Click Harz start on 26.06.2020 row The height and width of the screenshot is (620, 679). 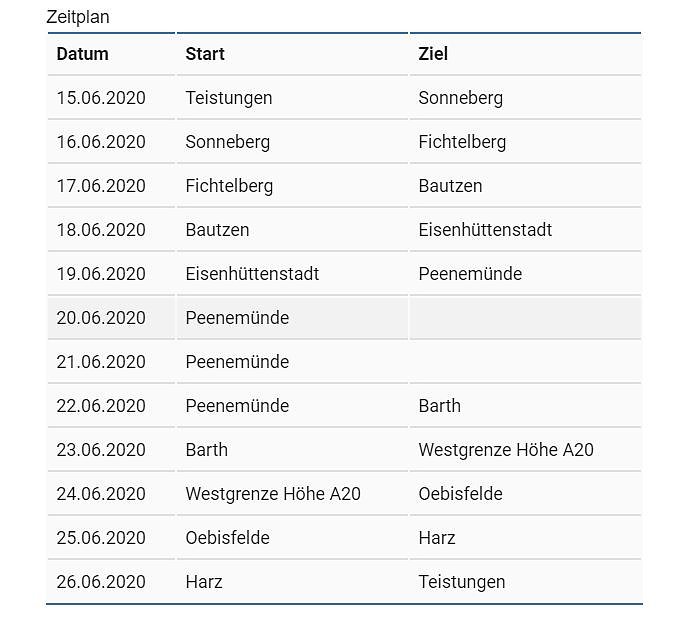coord(204,582)
